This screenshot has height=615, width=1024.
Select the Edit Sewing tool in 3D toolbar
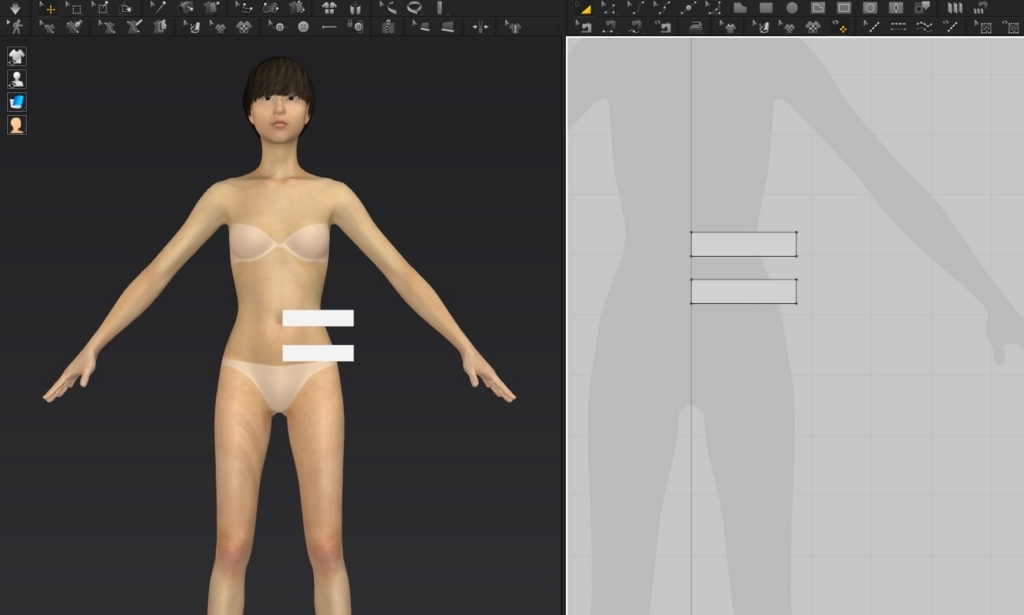coord(244,8)
